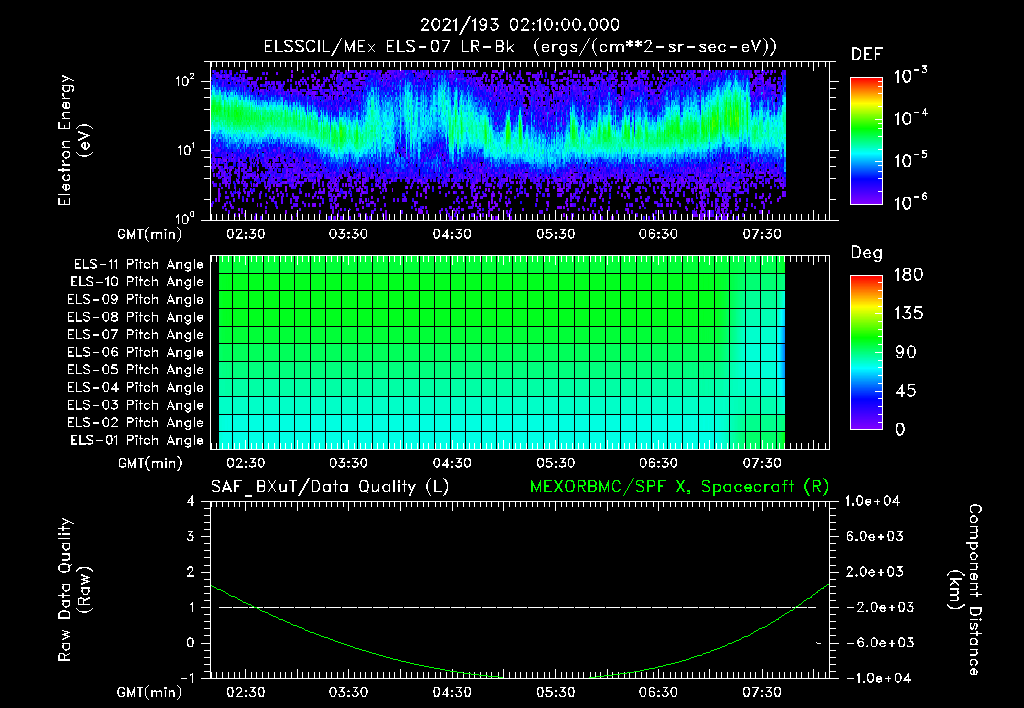Click the 10^-6 label on DEF scale
Image resolution: width=1024 pixels, height=708 pixels.
pyautogui.click(x=910, y=202)
